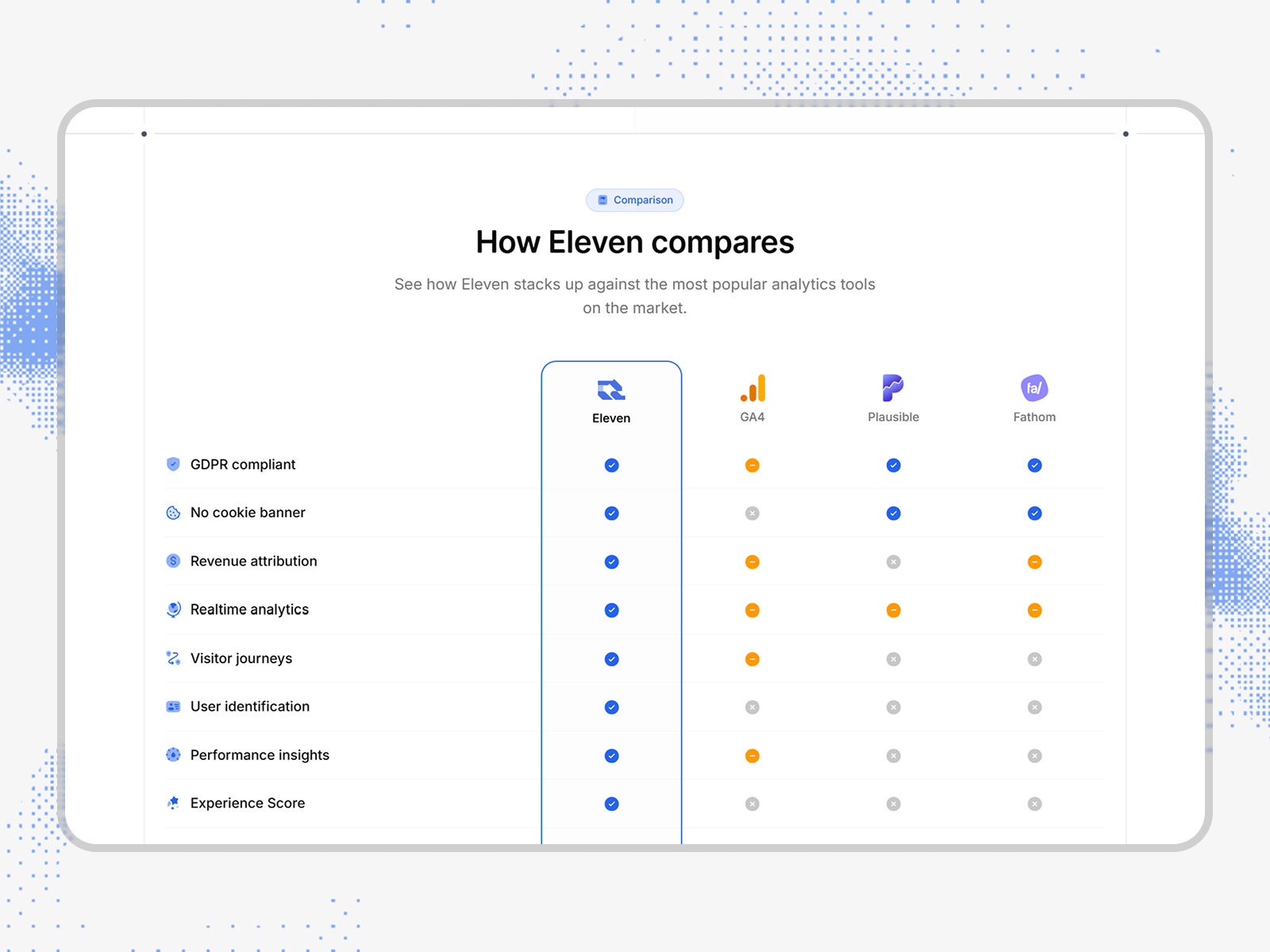This screenshot has height=952, width=1270.
Task: Select the 'GDPR compliant' row label
Action: pyautogui.click(x=243, y=464)
